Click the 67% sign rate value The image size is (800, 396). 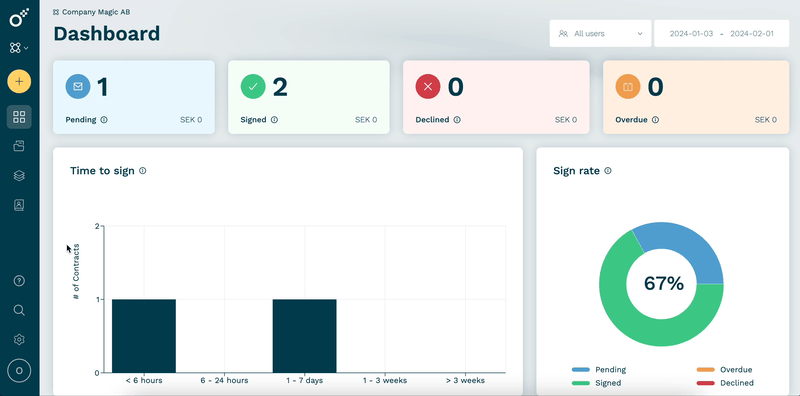pos(663,284)
